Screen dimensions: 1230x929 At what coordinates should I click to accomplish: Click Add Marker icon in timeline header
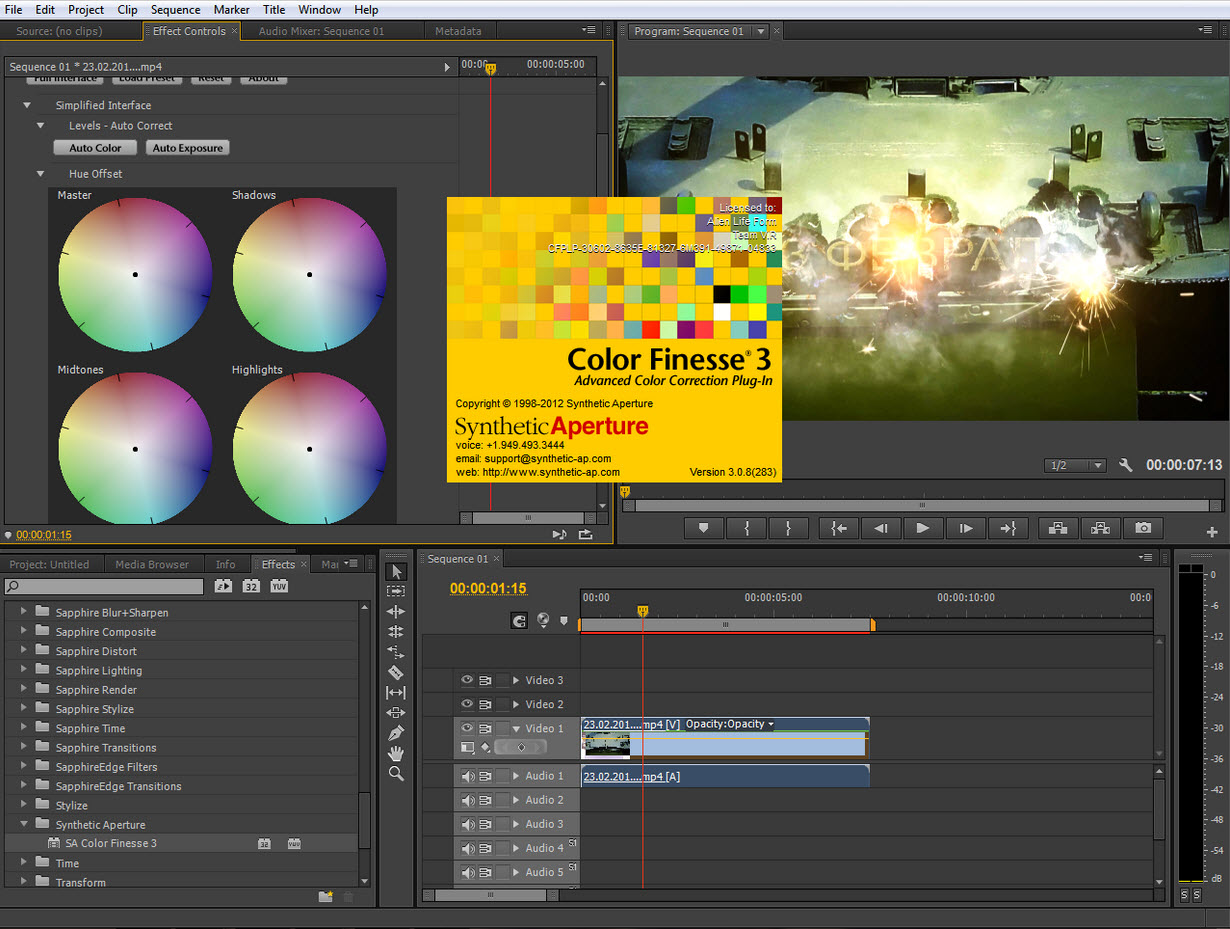(564, 621)
